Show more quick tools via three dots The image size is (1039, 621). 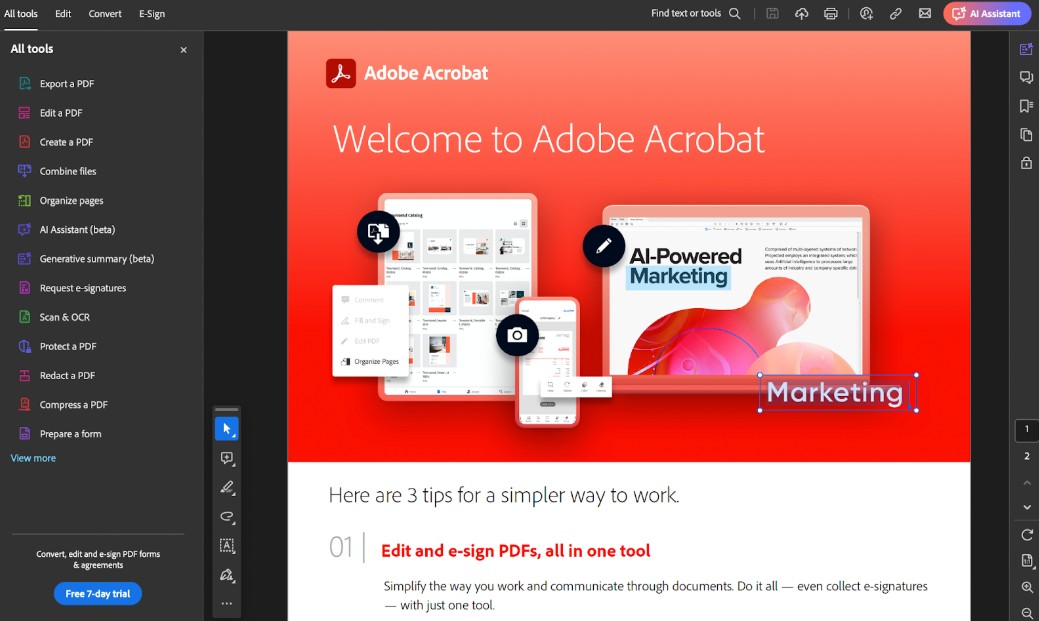226,603
